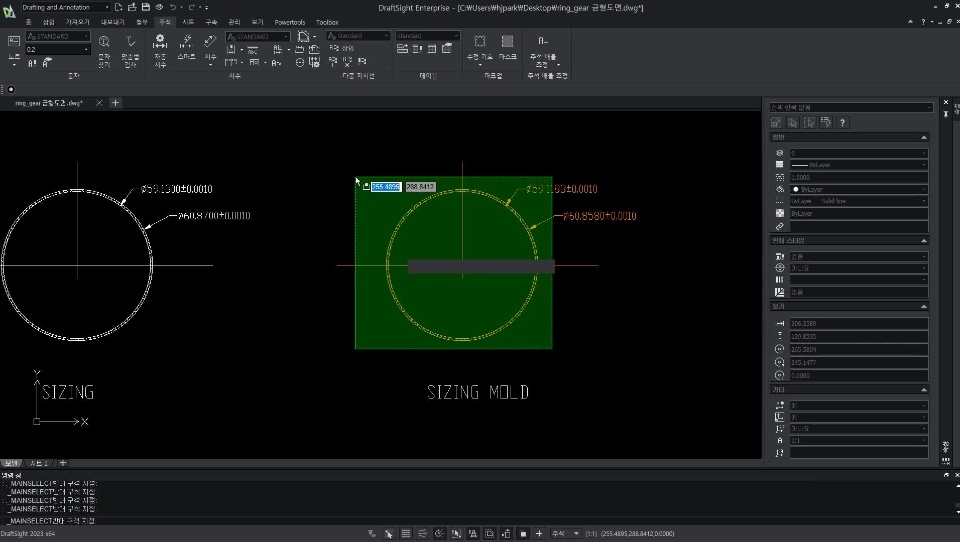Click the Undo arrow in title bar
The width and height of the screenshot is (960, 542).
173,7
